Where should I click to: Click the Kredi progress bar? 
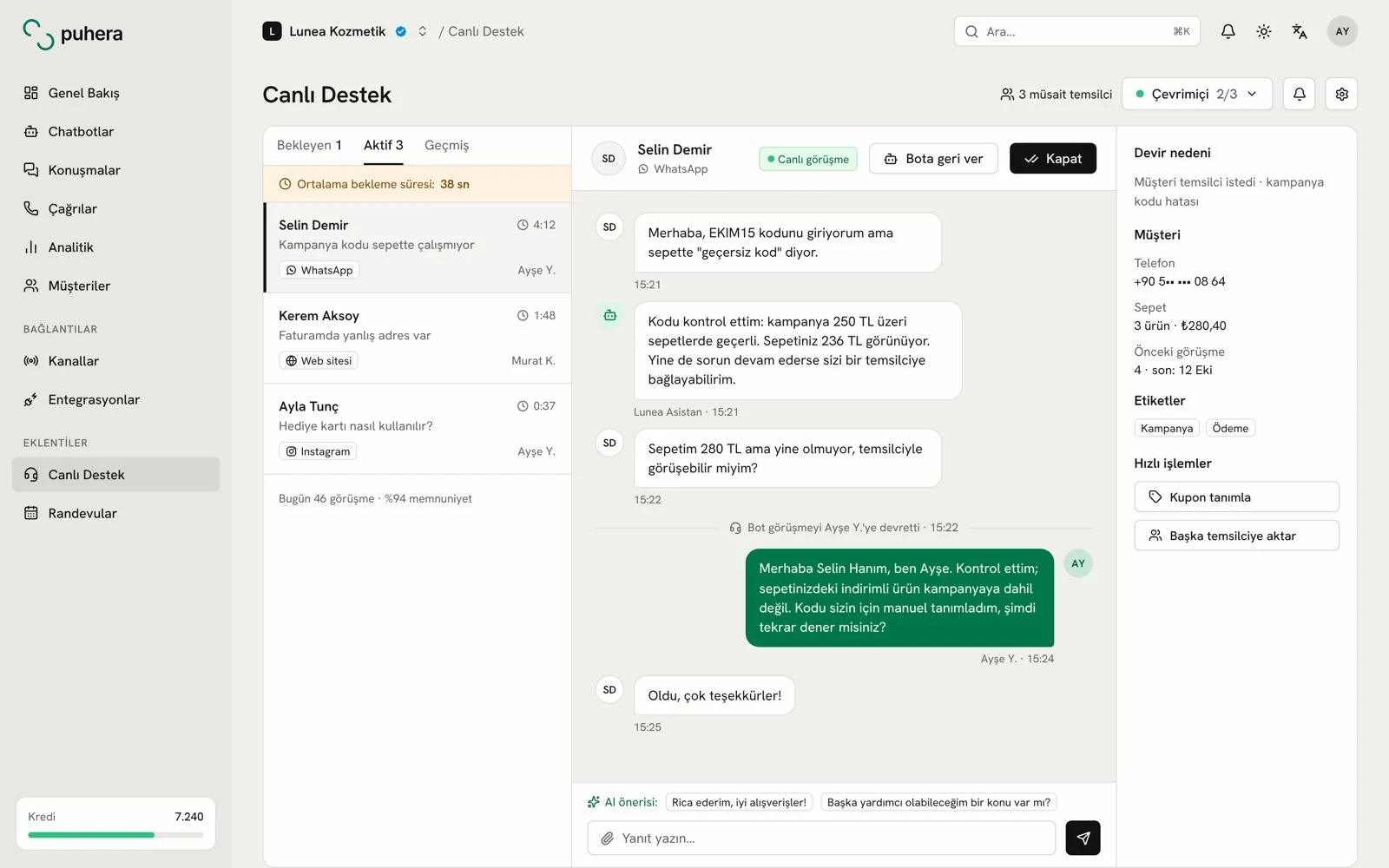[115, 835]
